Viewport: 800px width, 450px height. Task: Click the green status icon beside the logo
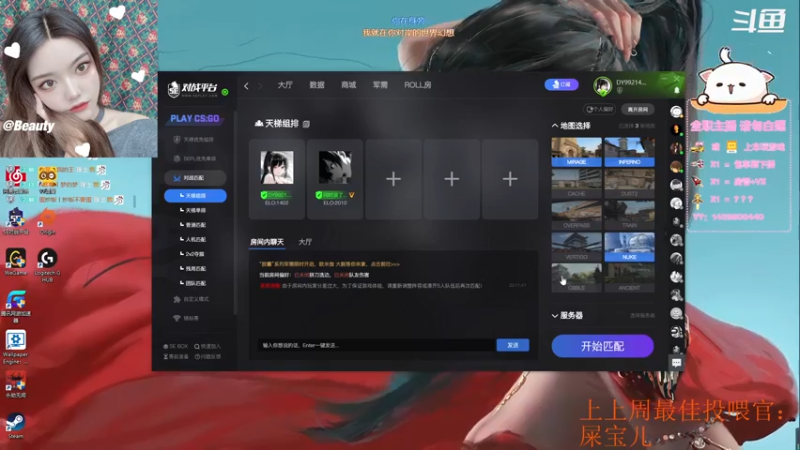225,92
